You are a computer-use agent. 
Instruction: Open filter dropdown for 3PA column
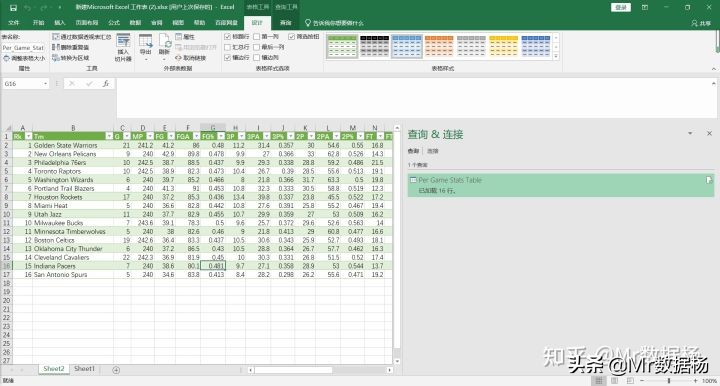point(266,136)
